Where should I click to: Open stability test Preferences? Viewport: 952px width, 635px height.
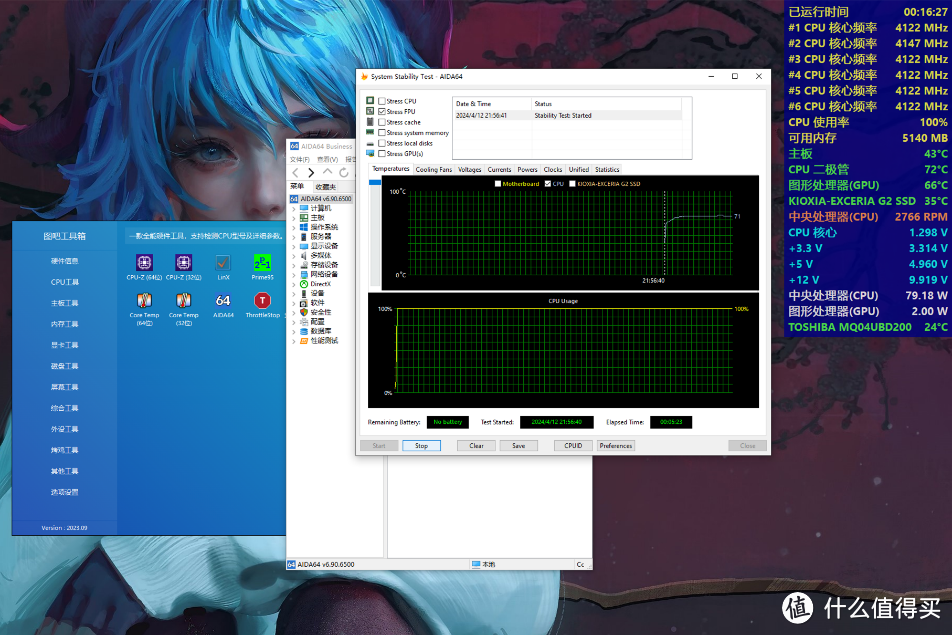tap(616, 446)
